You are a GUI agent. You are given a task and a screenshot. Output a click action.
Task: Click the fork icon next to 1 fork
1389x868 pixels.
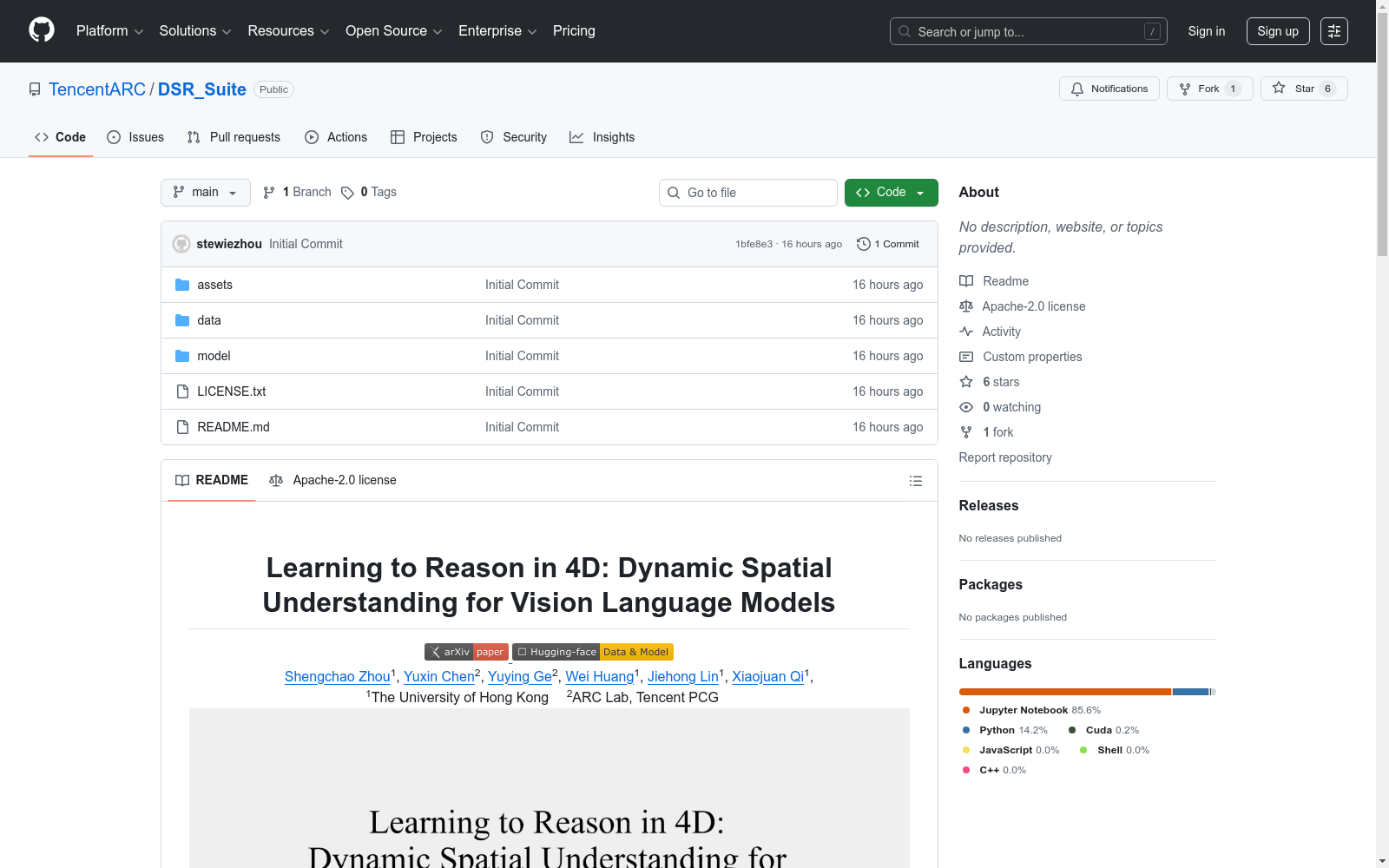[x=966, y=432]
